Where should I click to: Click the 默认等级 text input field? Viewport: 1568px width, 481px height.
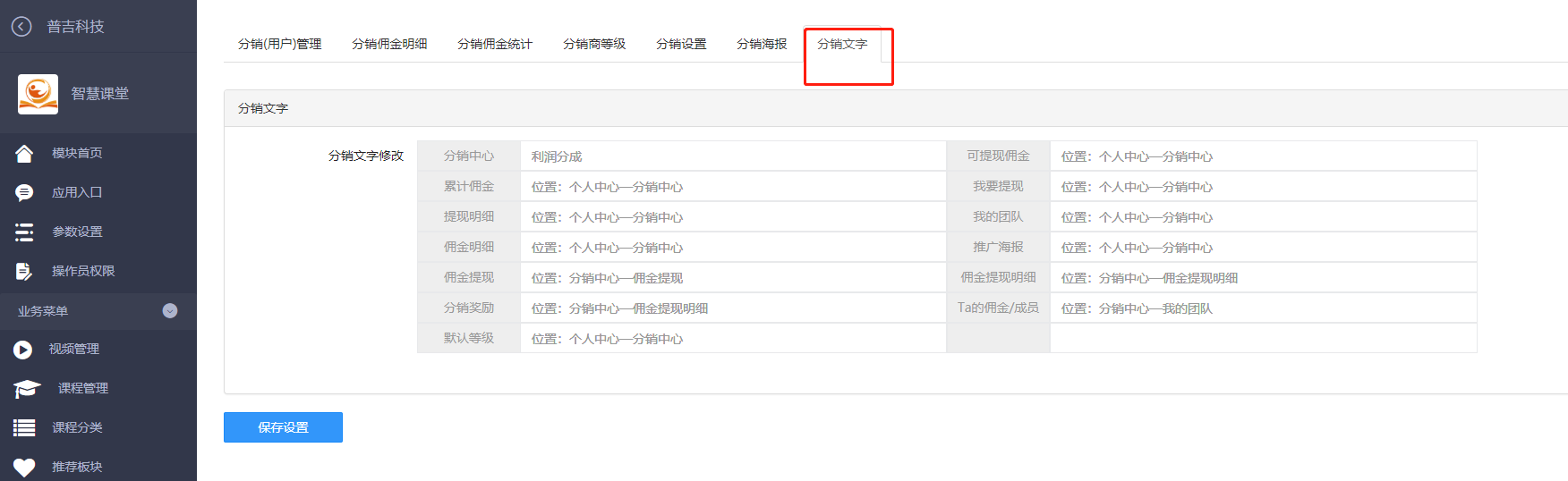(733, 339)
